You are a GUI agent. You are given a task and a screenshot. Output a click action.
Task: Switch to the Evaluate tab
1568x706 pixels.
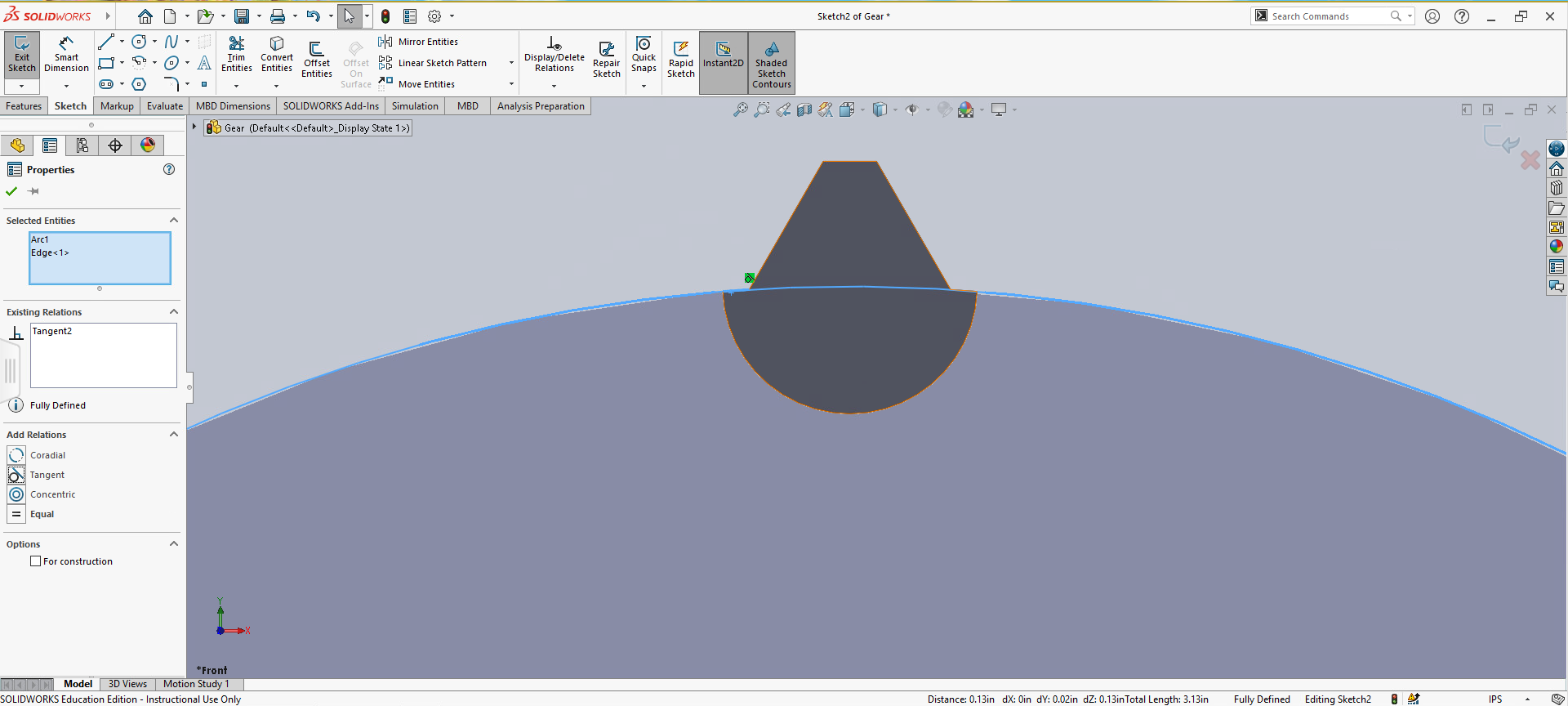pyautogui.click(x=164, y=106)
